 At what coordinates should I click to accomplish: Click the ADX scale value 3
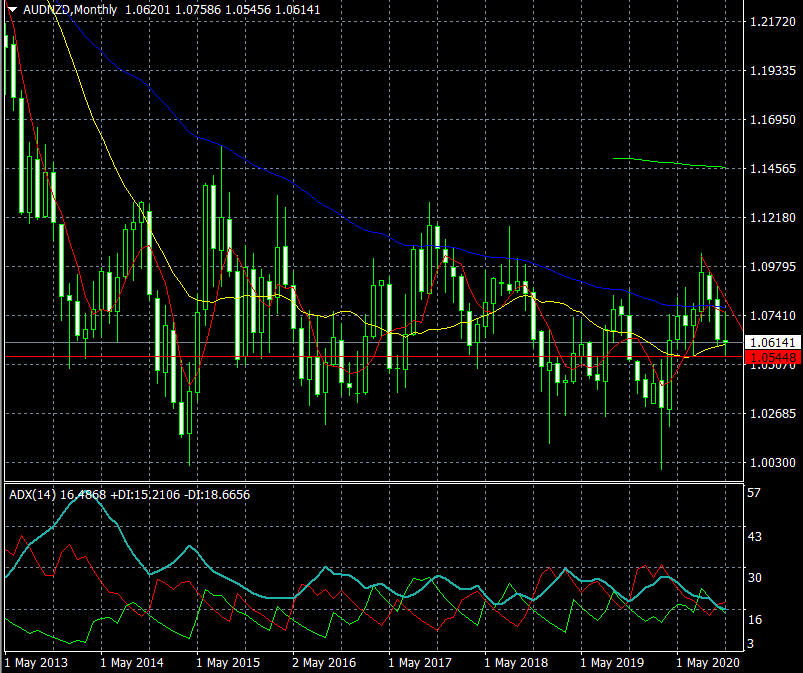[751, 643]
